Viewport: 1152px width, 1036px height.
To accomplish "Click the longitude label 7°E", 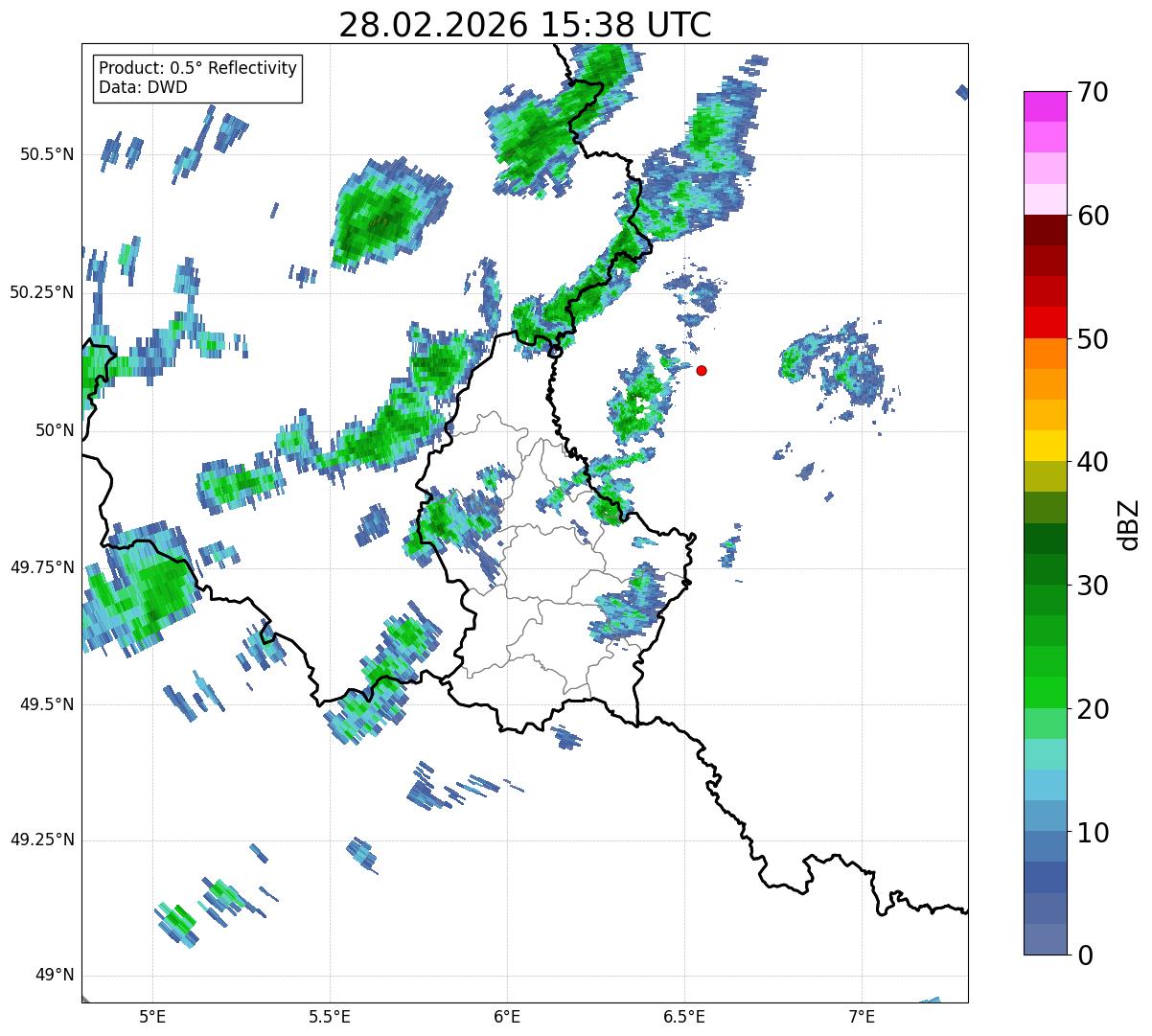I will [862, 1016].
